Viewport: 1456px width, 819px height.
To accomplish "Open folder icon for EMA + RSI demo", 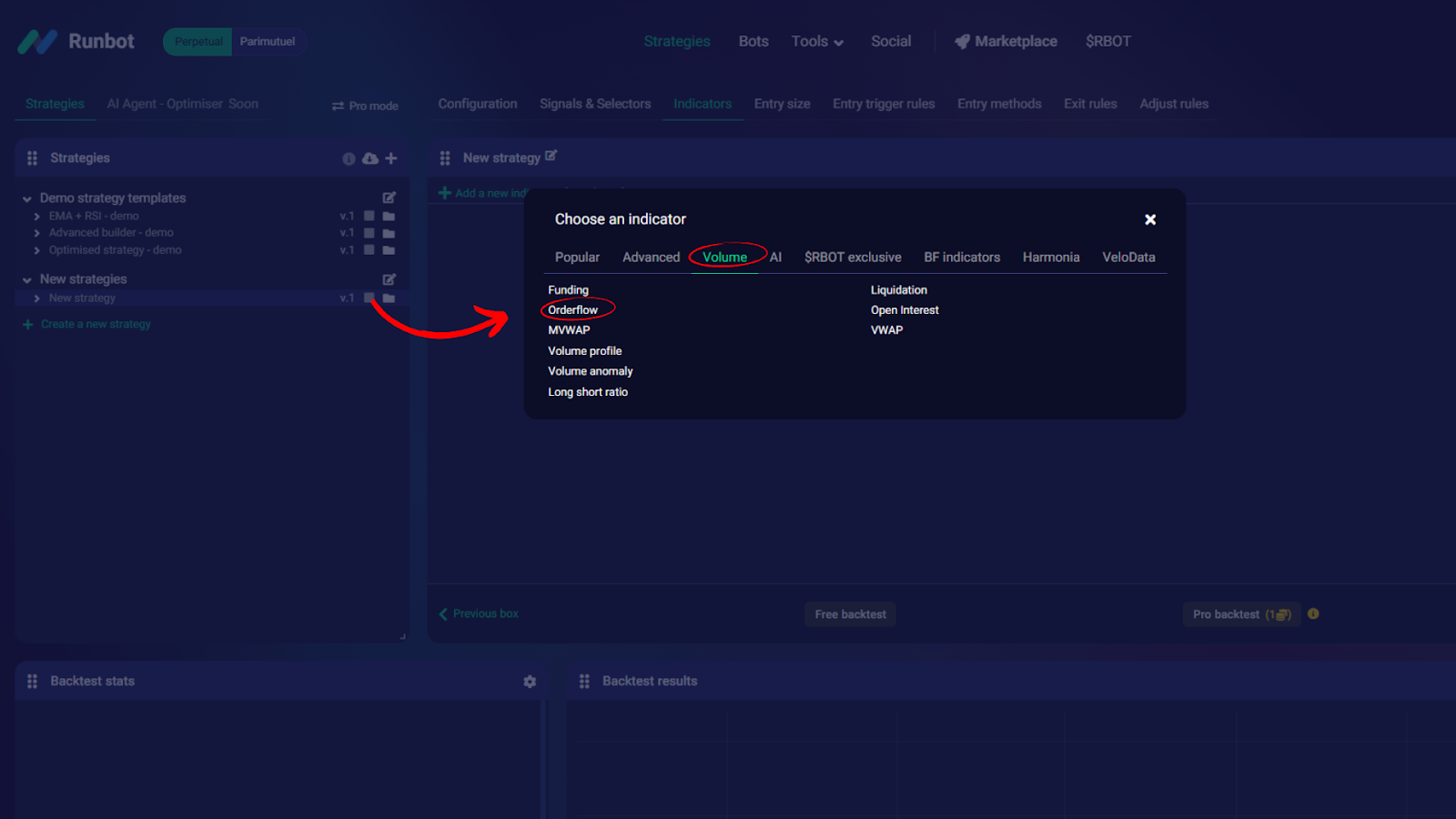I will [389, 217].
